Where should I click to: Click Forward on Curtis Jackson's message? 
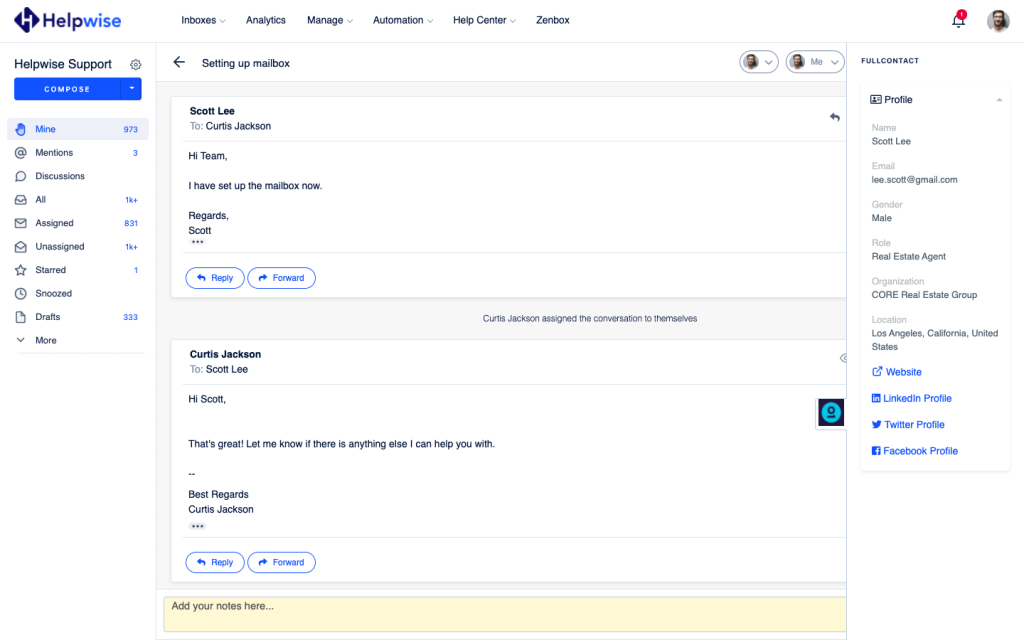point(281,563)
